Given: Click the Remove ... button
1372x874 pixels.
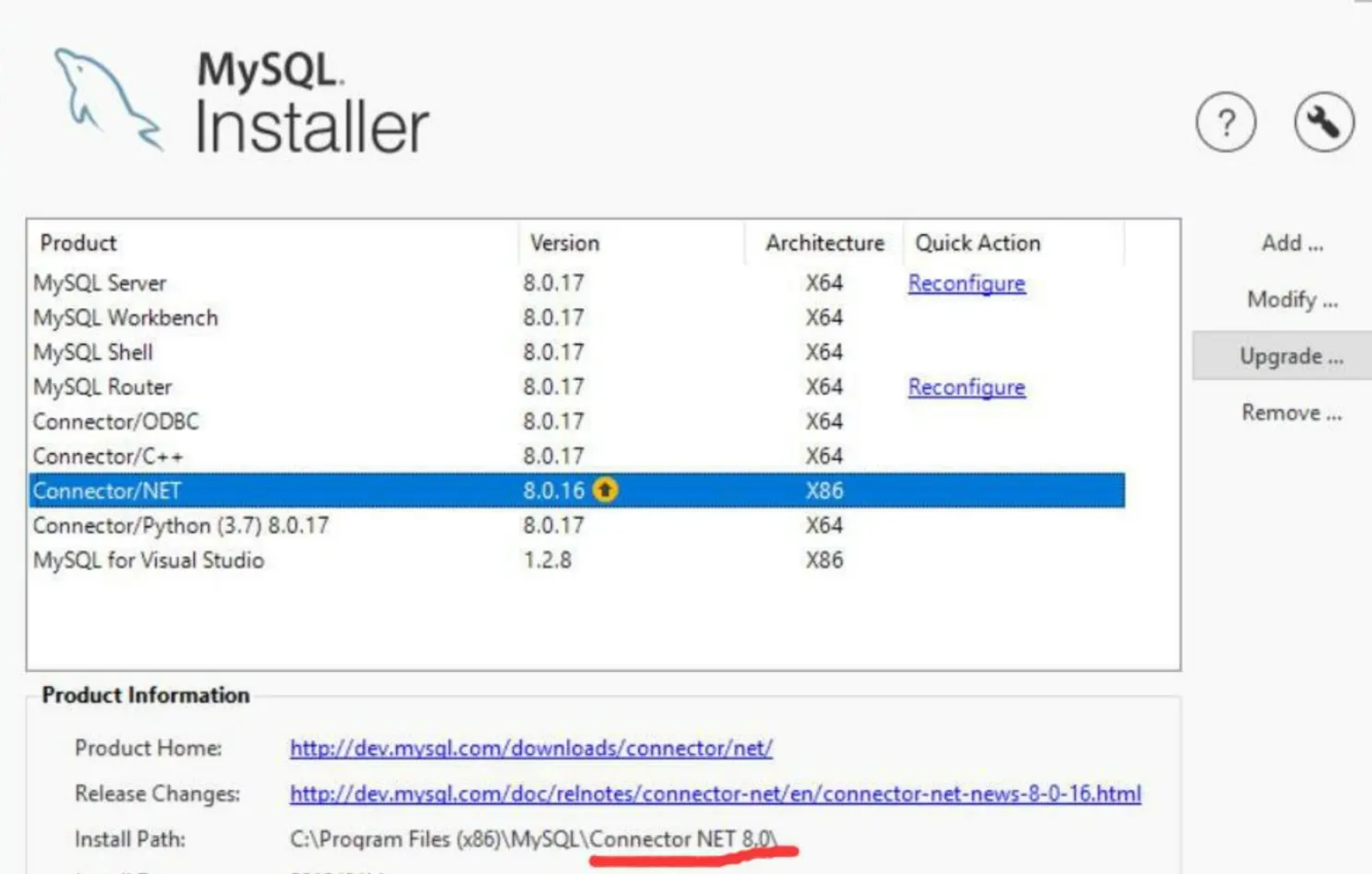Looking at the screenshot, I should [1292, 412].
